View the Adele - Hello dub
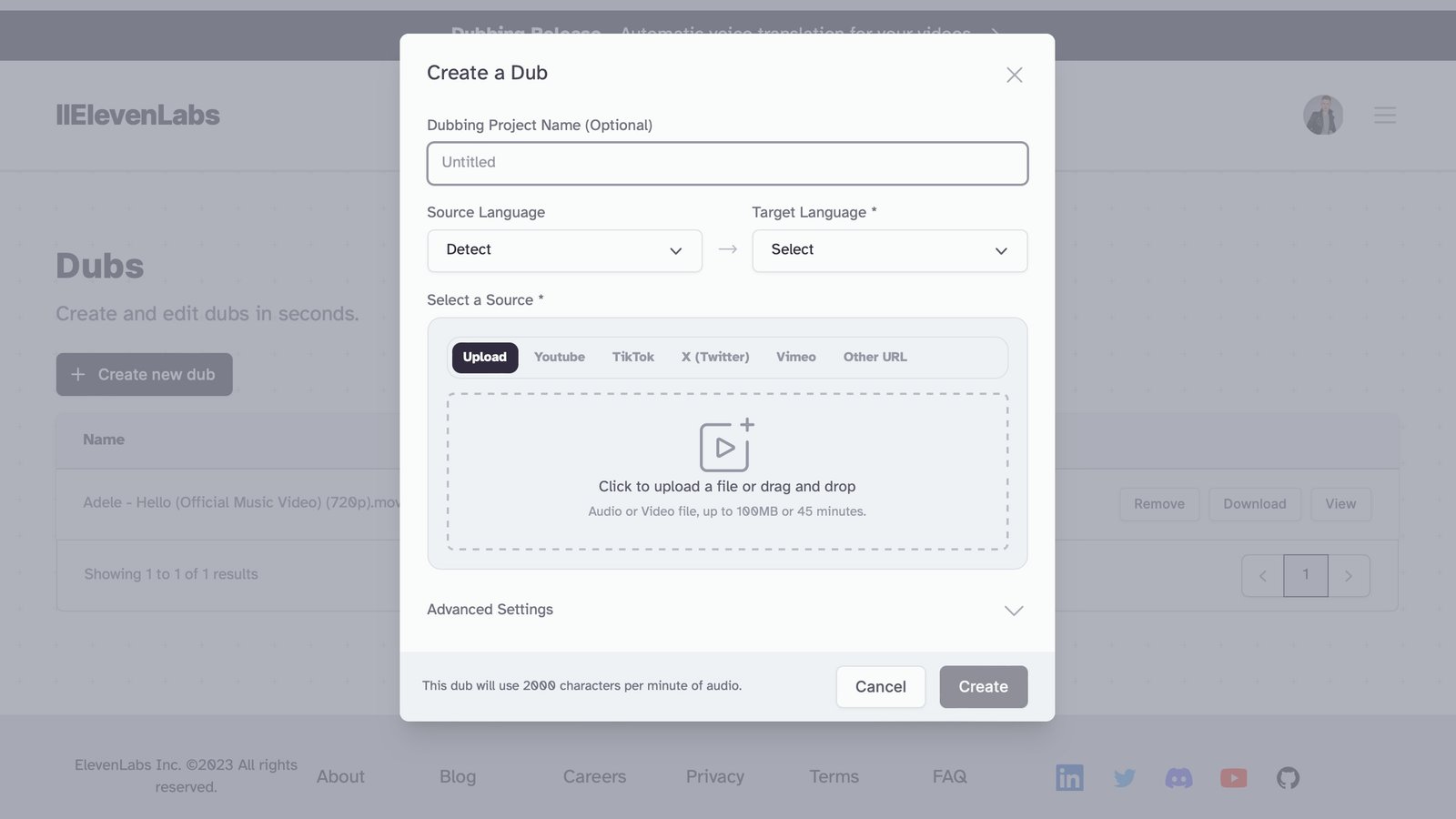 (x=1340, y=504)
